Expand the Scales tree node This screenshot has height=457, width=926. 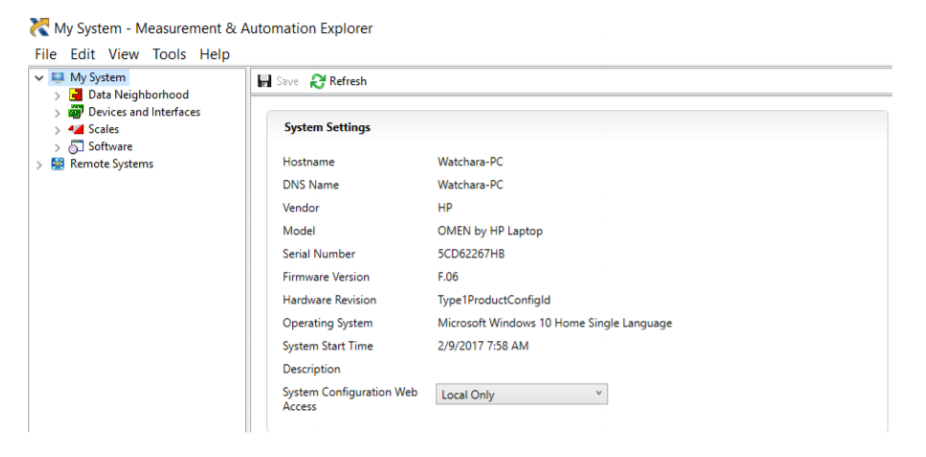(x=57, y=130)
